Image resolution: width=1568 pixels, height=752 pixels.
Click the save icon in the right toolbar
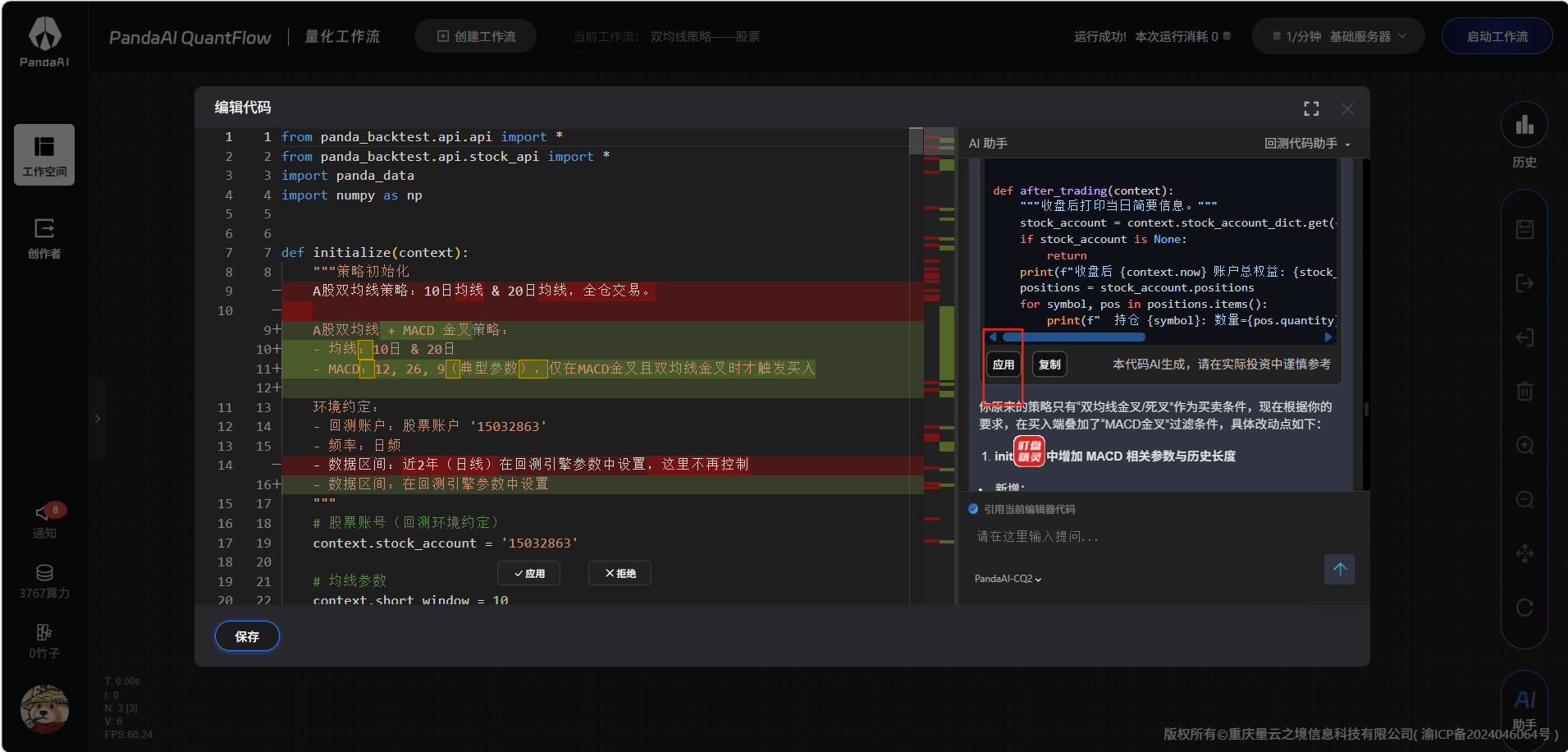pyautogui.click(x=1525, y=229)
